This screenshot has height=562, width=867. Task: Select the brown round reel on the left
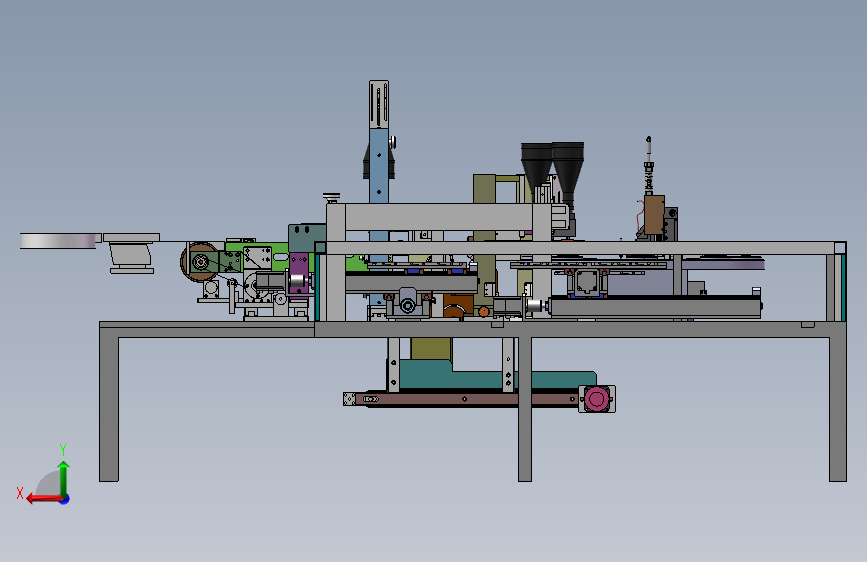[198, 262]
